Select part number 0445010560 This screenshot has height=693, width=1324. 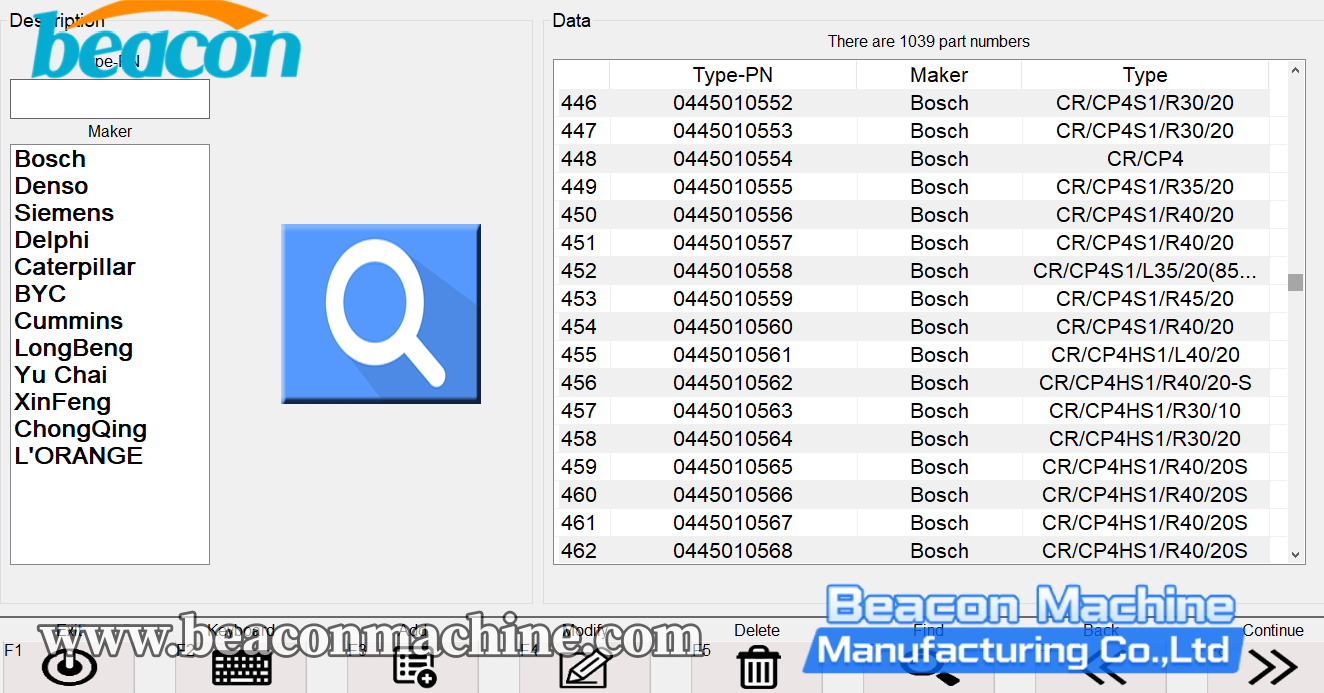(x=733, y=327)
